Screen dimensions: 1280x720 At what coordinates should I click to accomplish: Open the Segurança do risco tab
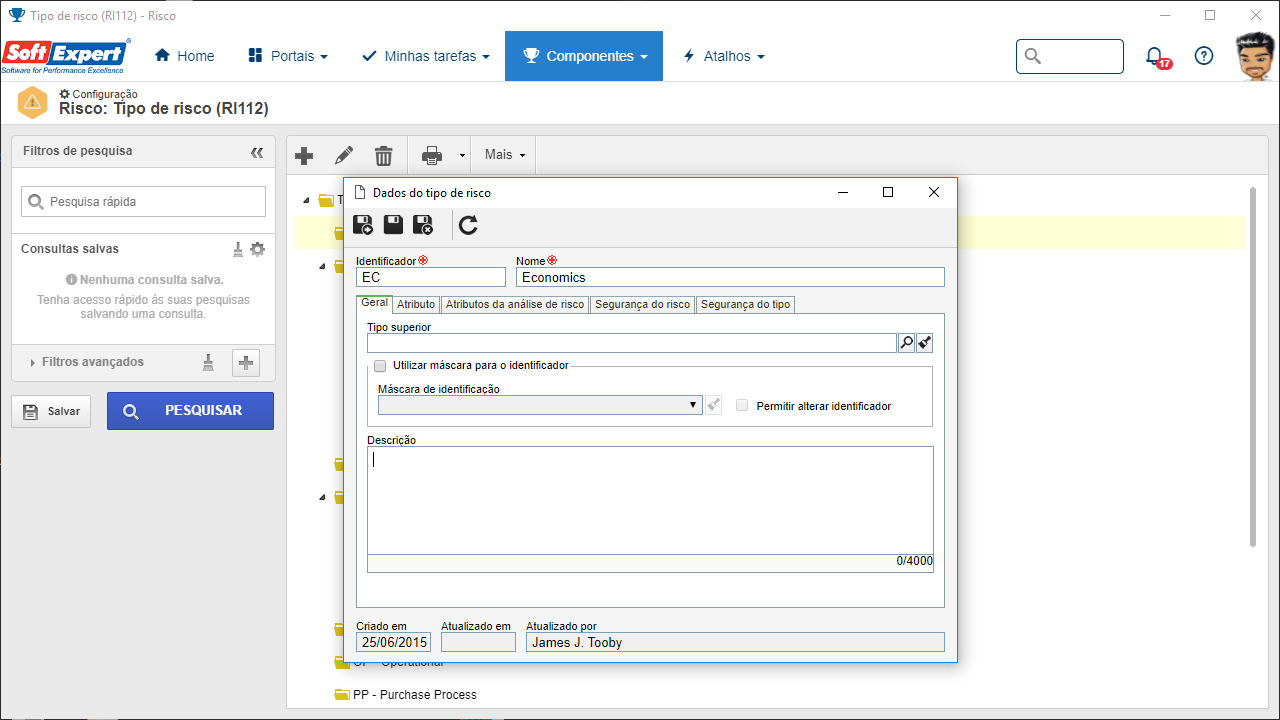coord(643,304)
